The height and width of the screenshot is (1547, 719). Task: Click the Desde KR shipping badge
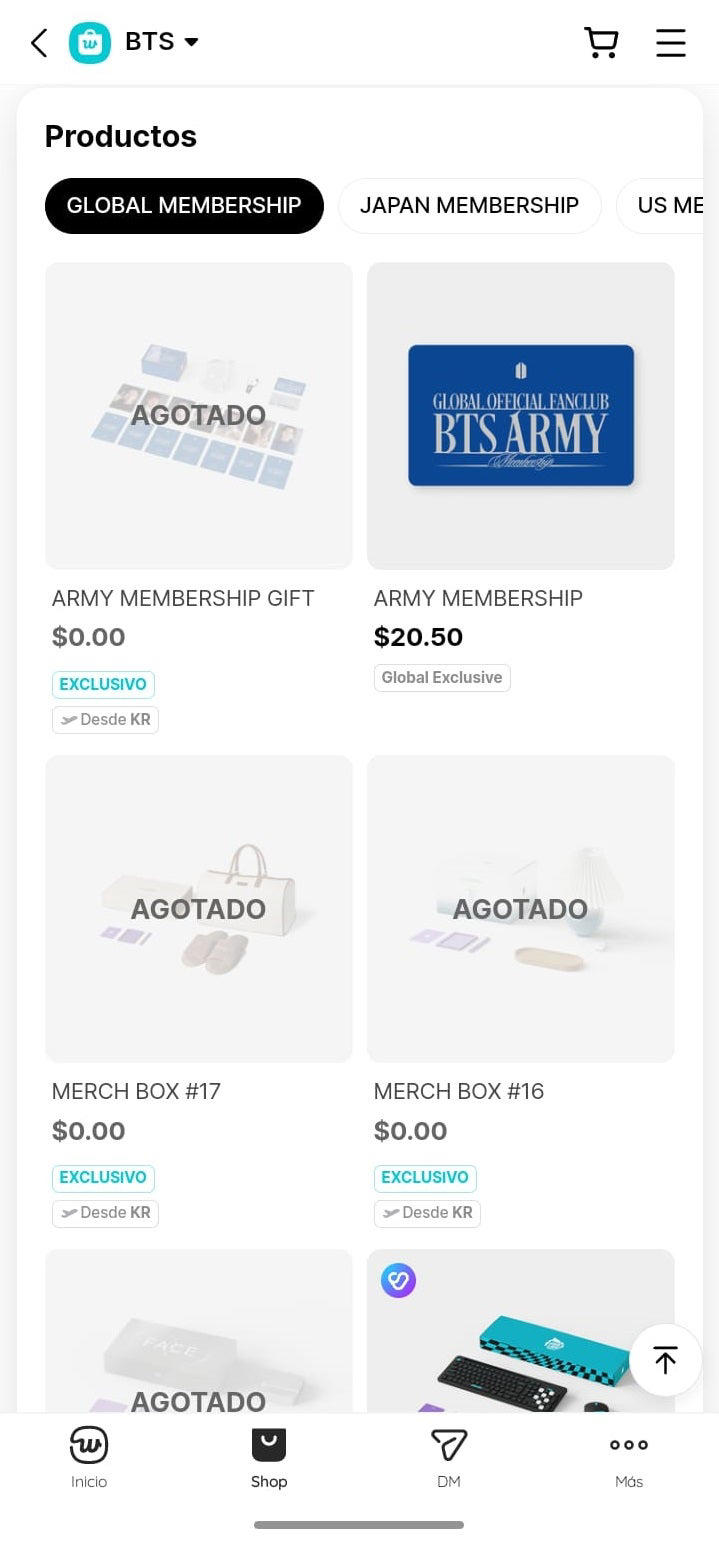[x=105, y=719]
